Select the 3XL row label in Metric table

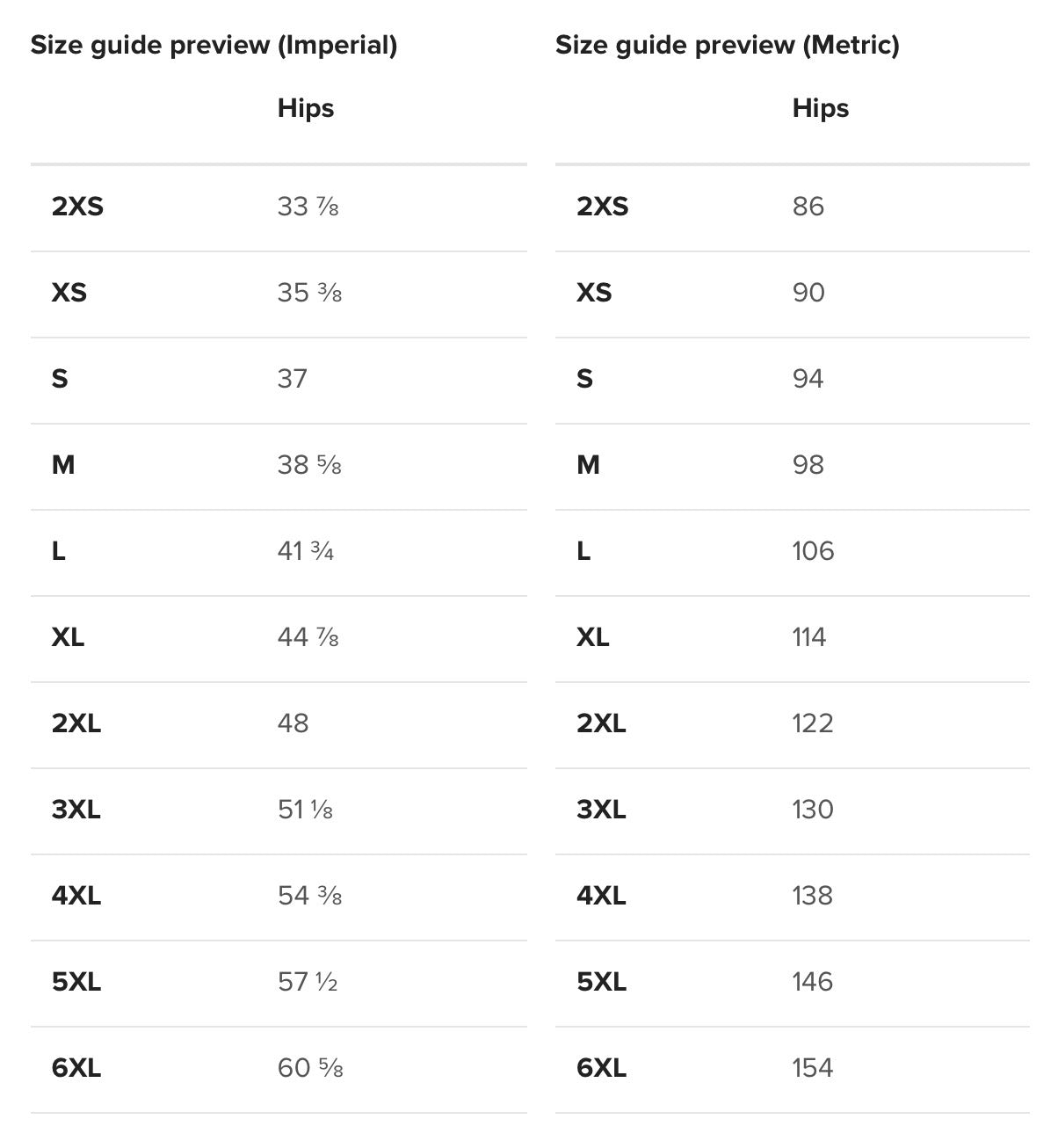[x=602, y=810]
